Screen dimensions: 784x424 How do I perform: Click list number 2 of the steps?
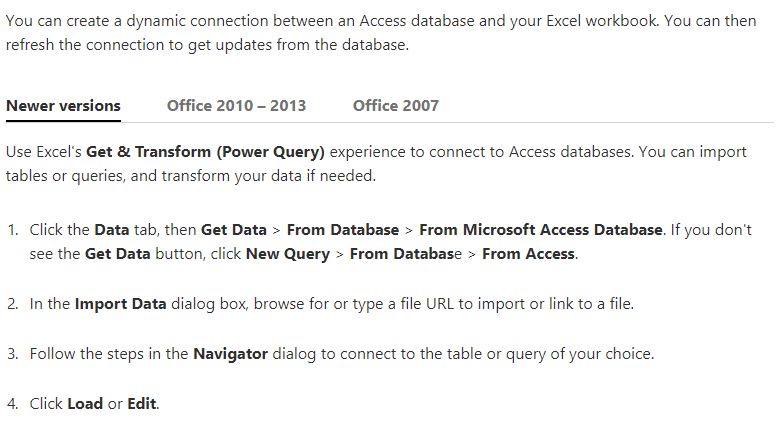tap(12, 303)
